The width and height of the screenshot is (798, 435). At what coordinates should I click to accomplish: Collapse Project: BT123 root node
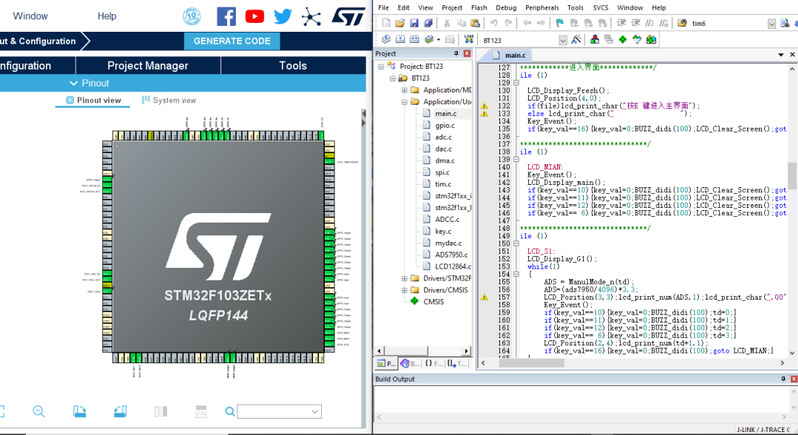click(x=381, y=67)
